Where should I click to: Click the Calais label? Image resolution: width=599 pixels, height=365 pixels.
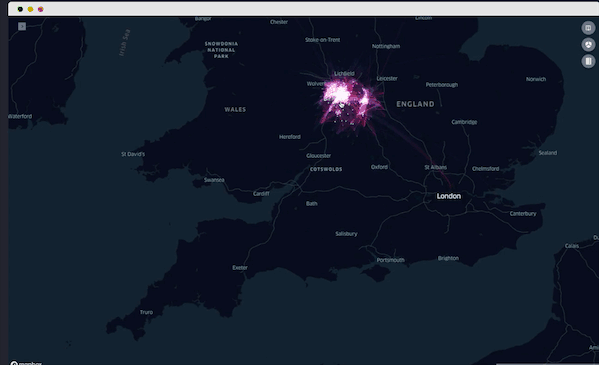click(572, 246)
